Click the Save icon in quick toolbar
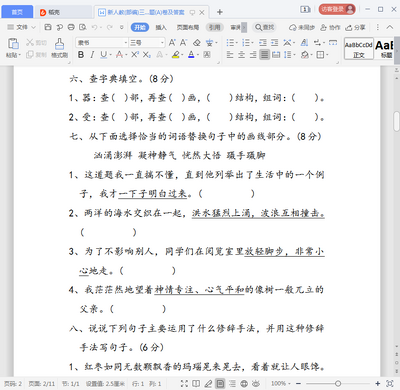The image size is (400, 390). 48,27
